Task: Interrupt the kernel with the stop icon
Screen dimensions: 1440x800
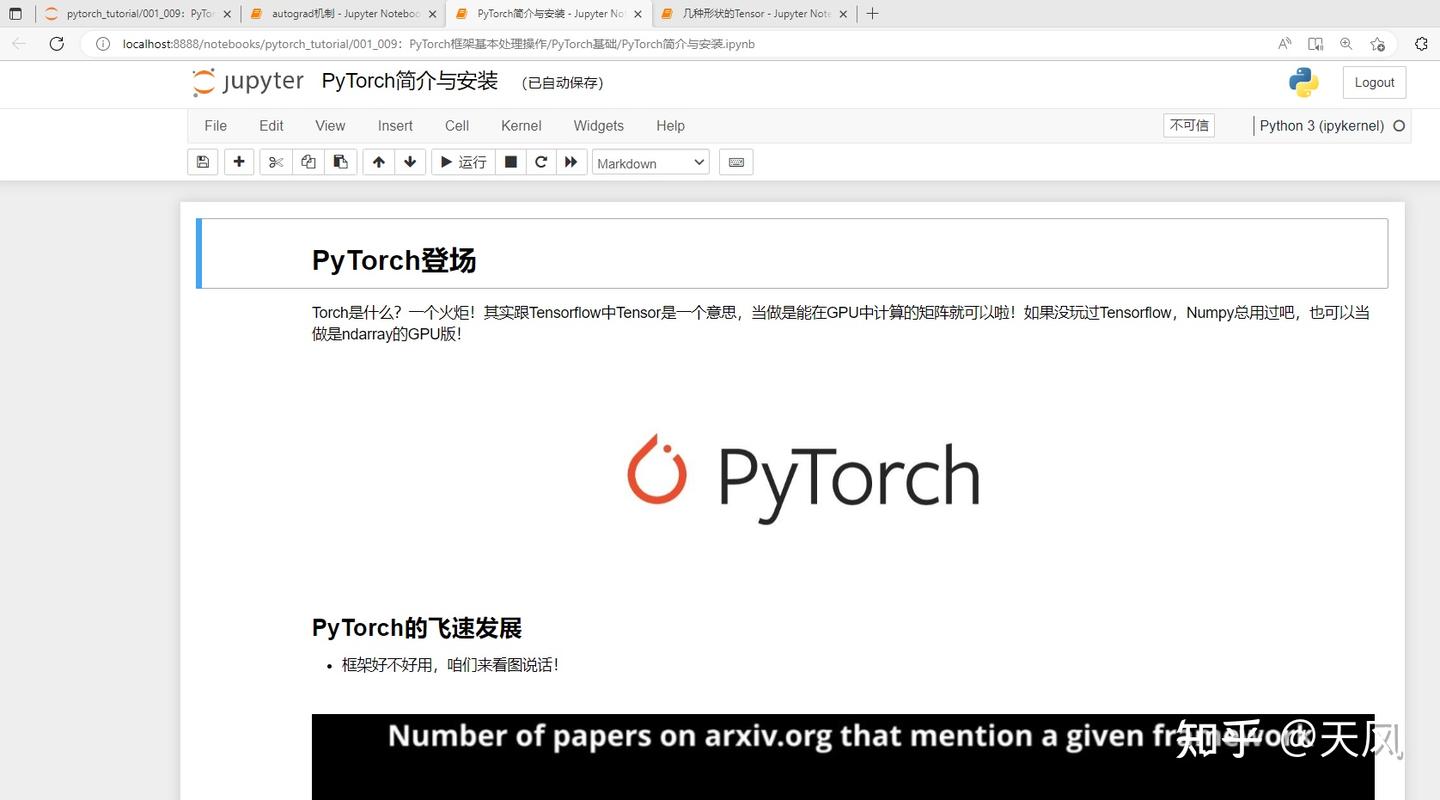Action: [x=510, y=161]
